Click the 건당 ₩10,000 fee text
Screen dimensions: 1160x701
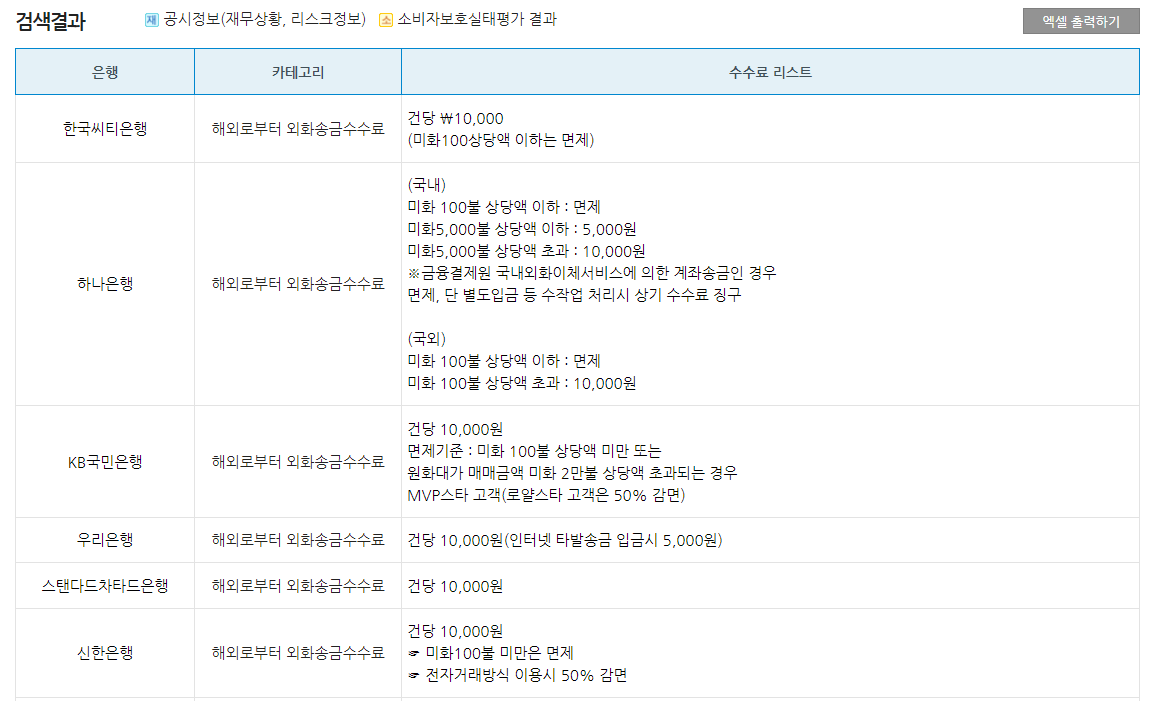click(x=455, y=118)
